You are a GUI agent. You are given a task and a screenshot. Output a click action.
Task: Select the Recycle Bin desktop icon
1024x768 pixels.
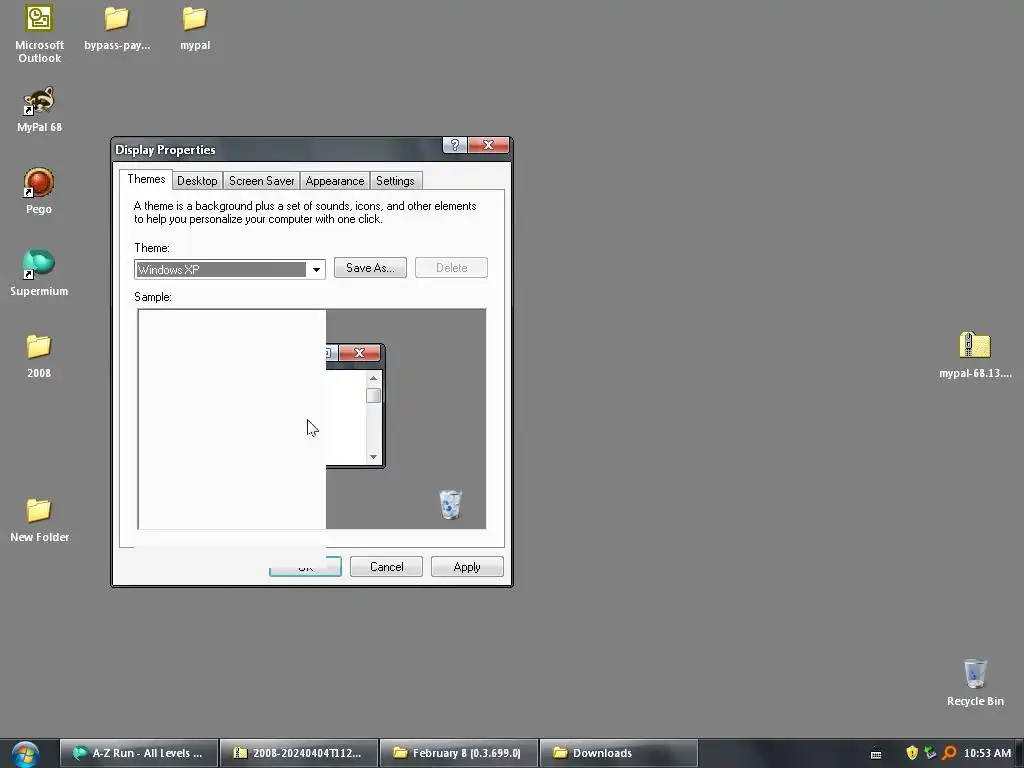[x=975, y=683]
